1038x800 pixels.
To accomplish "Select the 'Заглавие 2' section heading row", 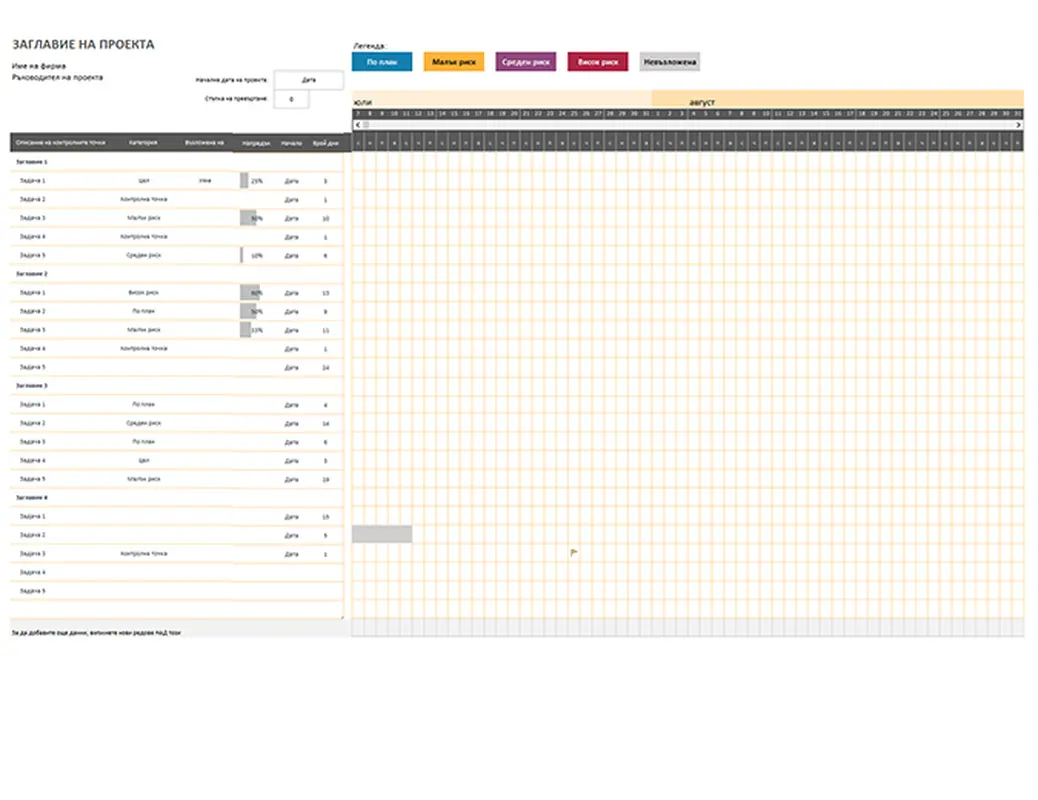I will (x=33, y=273).
